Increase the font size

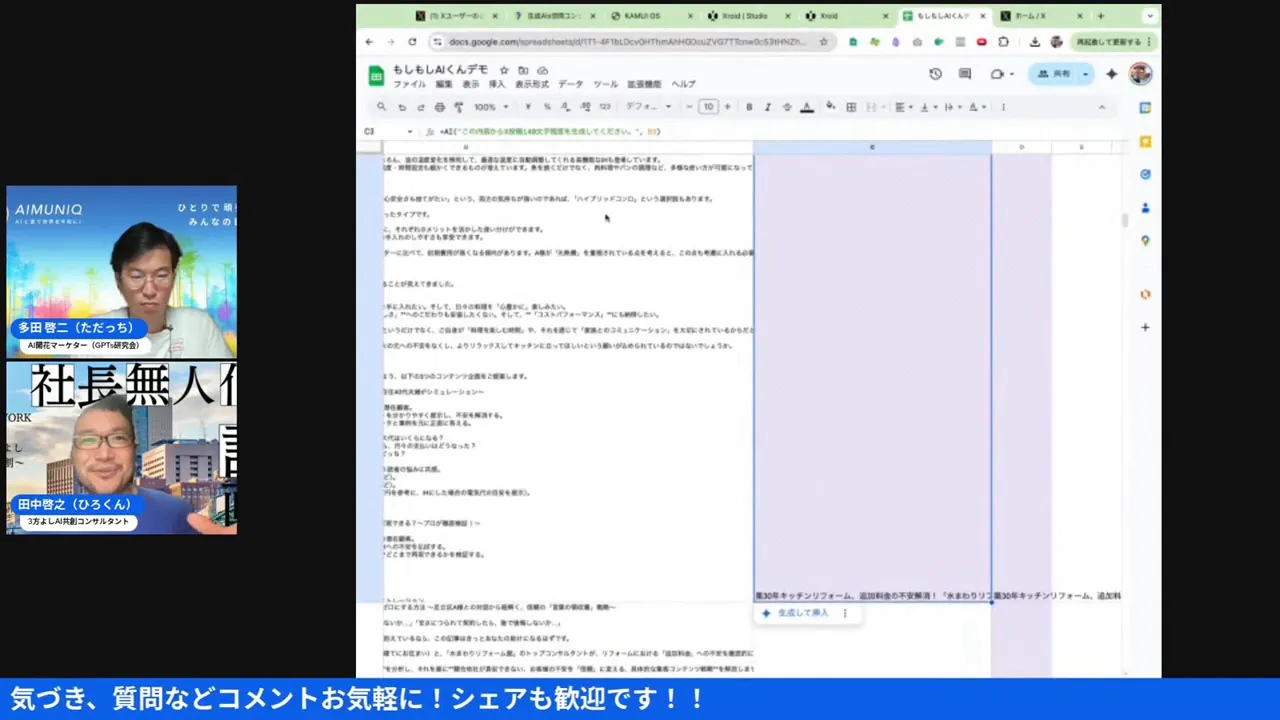point(727,107)
